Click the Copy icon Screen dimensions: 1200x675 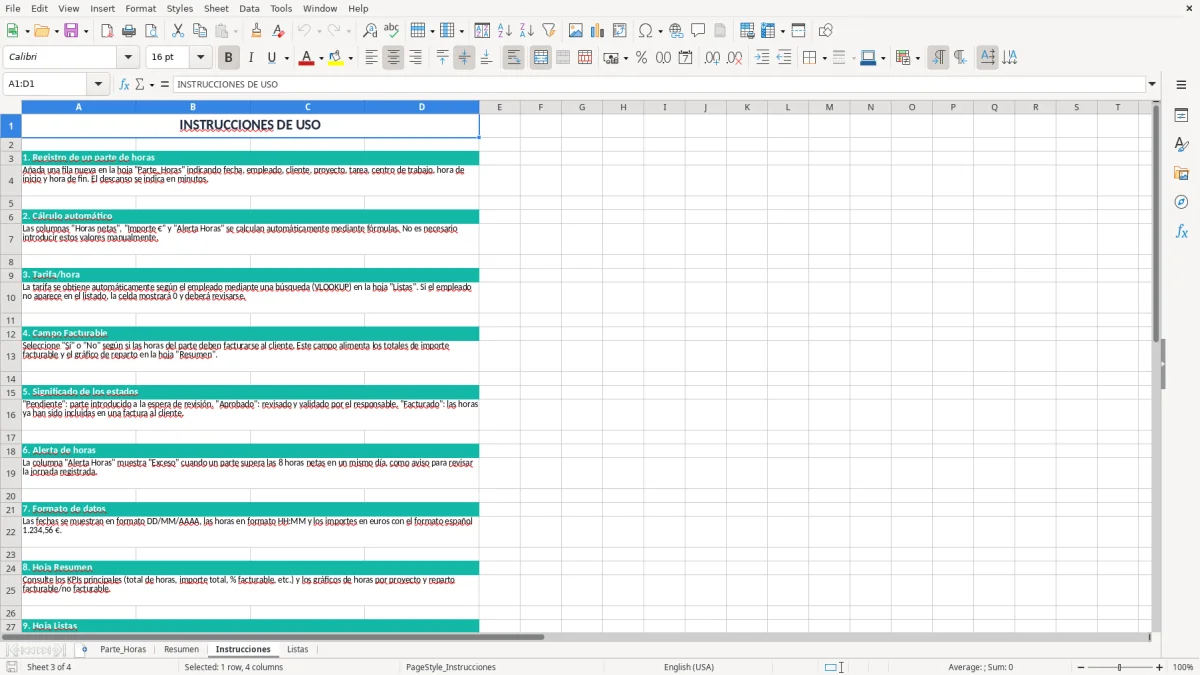click(200, 31)
